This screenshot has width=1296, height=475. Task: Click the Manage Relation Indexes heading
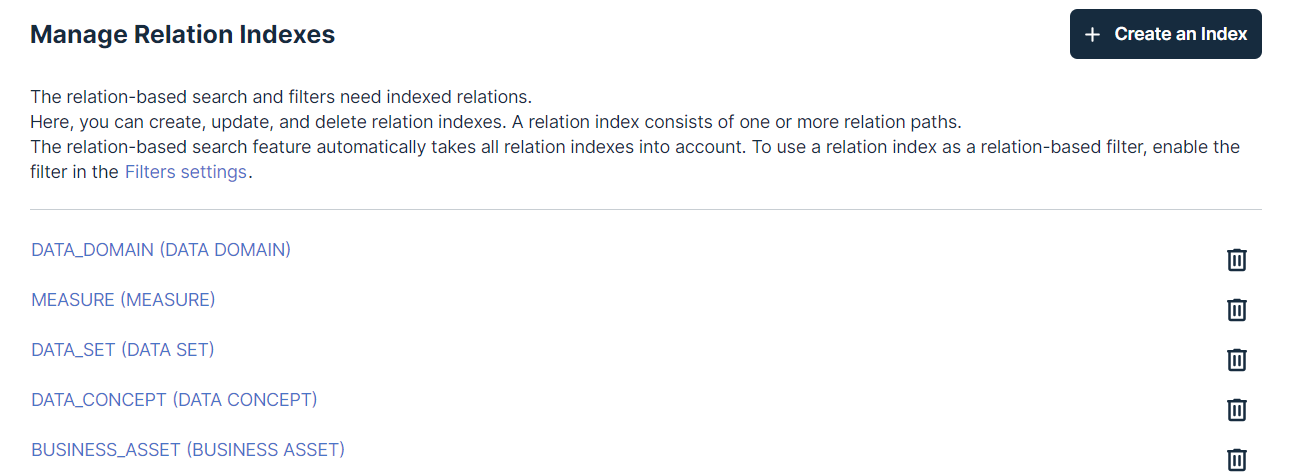pyautogui.click(x=182, y=35)
